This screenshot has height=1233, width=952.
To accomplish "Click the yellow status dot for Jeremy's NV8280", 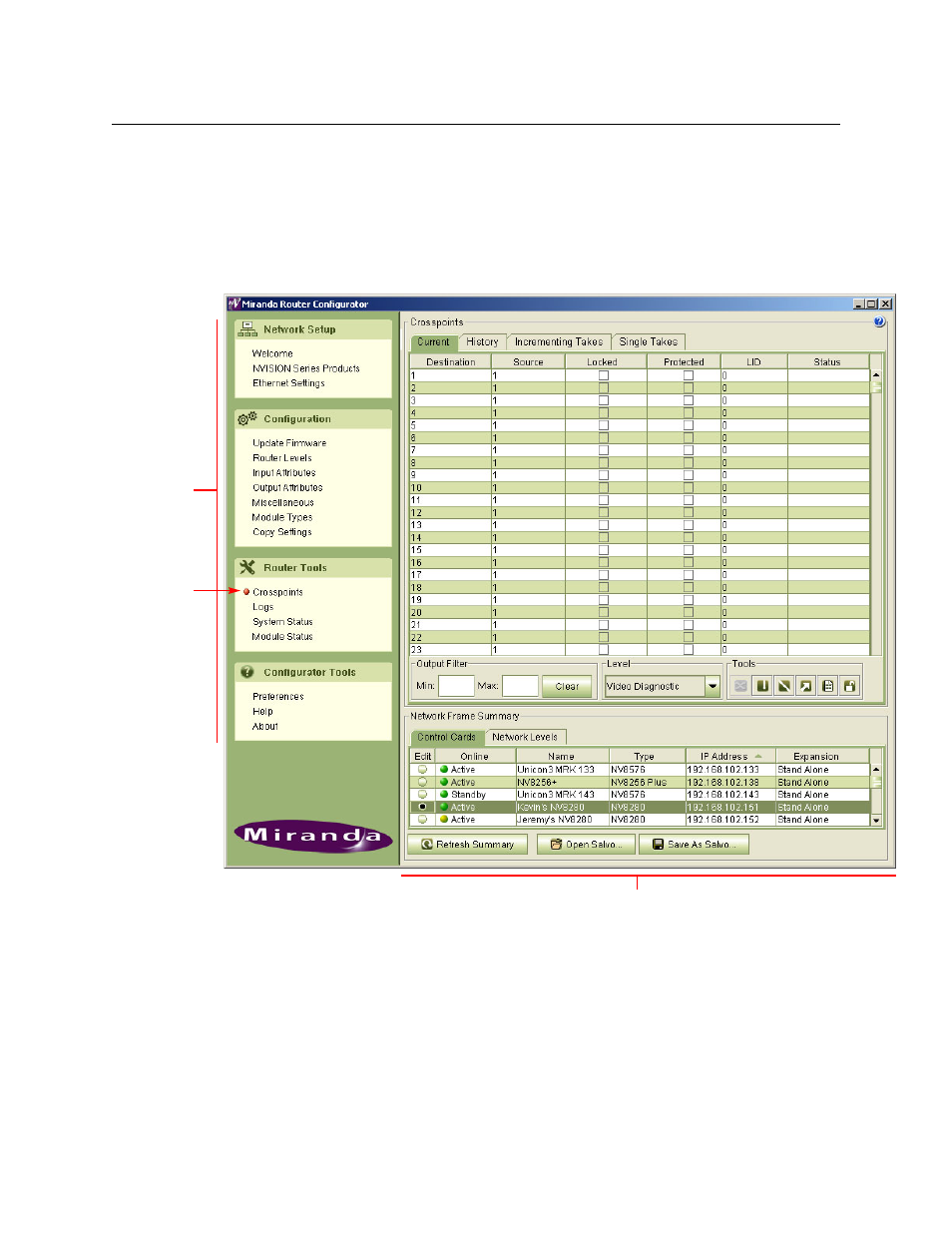I will (444, 819).
